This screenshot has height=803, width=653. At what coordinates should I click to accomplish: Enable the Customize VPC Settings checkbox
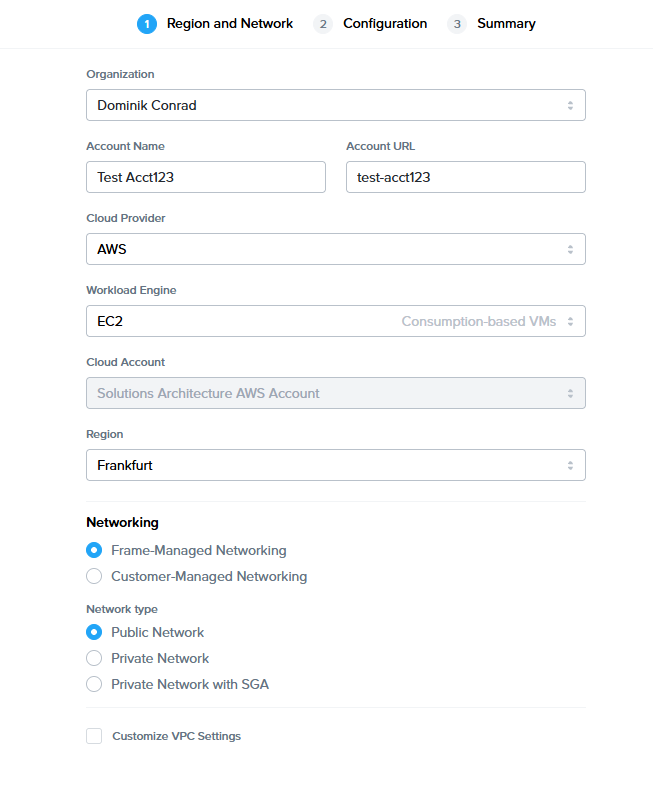point(94,736)
